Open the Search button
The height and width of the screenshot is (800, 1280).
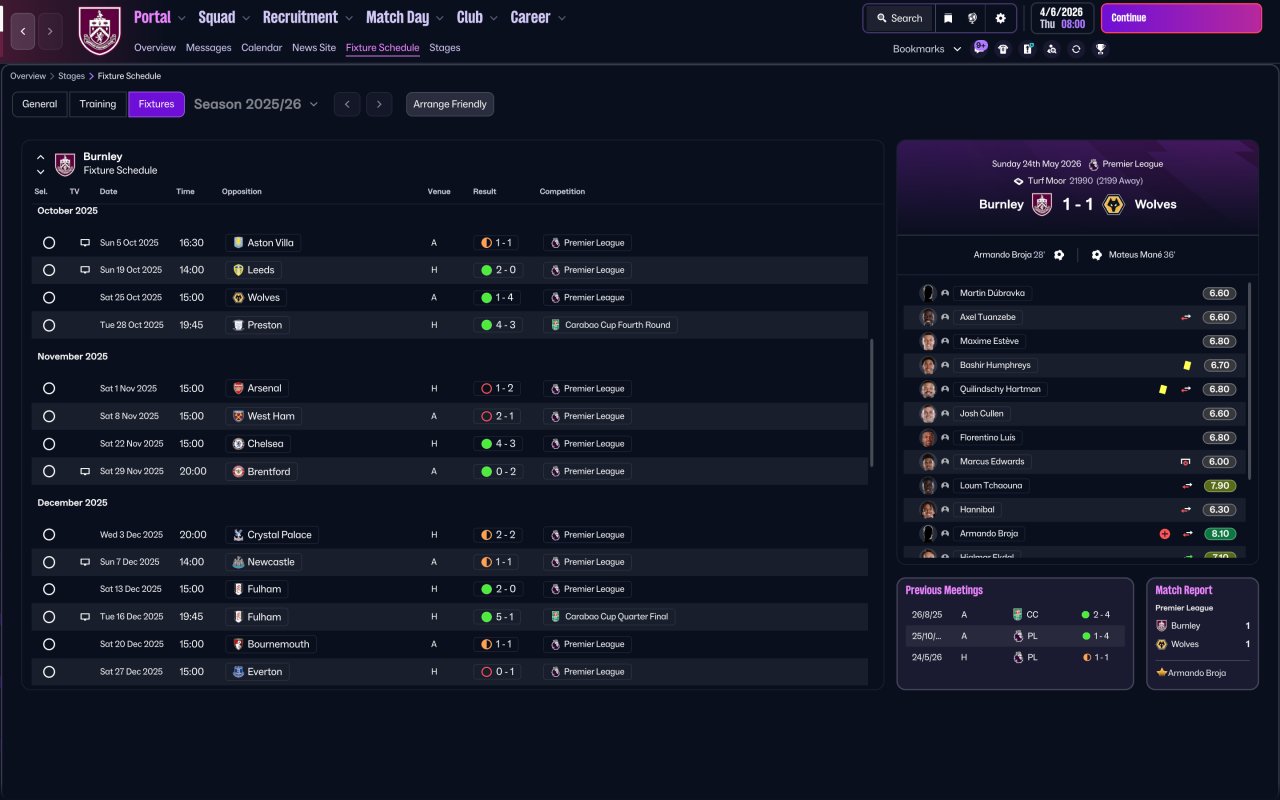click(898, 18)
